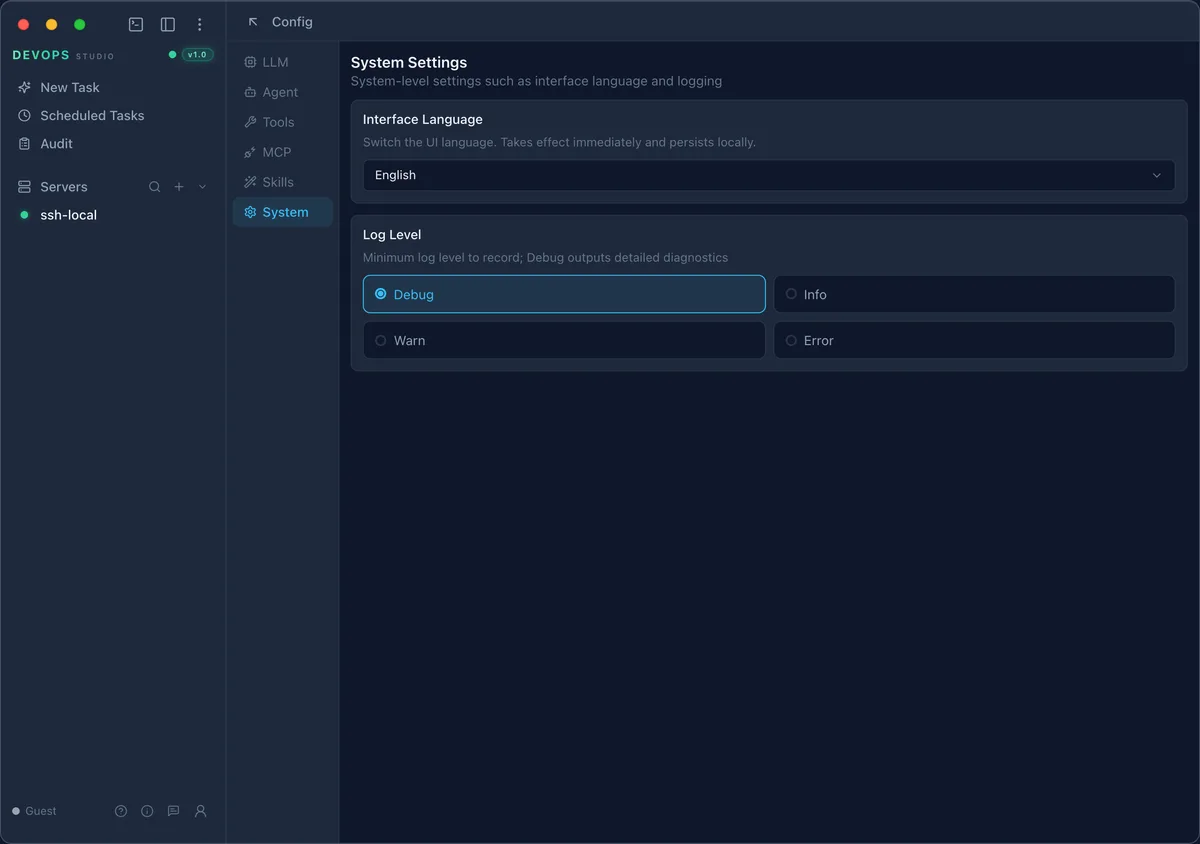Screen dimensions: 1200x844
Task: Open the info circle icon in footer
Action: point(147,811)
